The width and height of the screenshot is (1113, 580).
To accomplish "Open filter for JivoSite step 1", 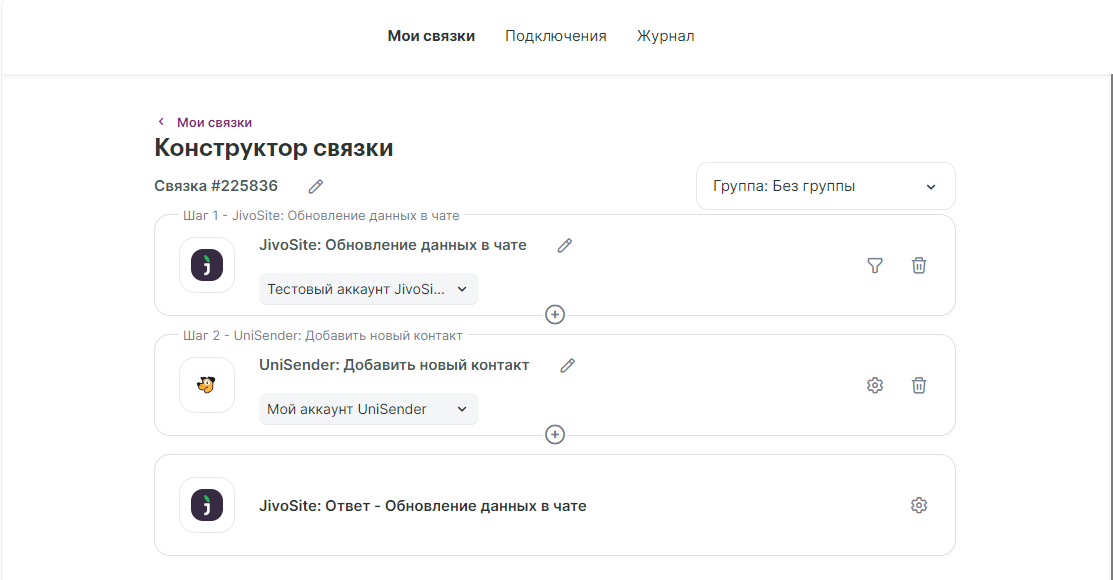I will tap(875, 266).
